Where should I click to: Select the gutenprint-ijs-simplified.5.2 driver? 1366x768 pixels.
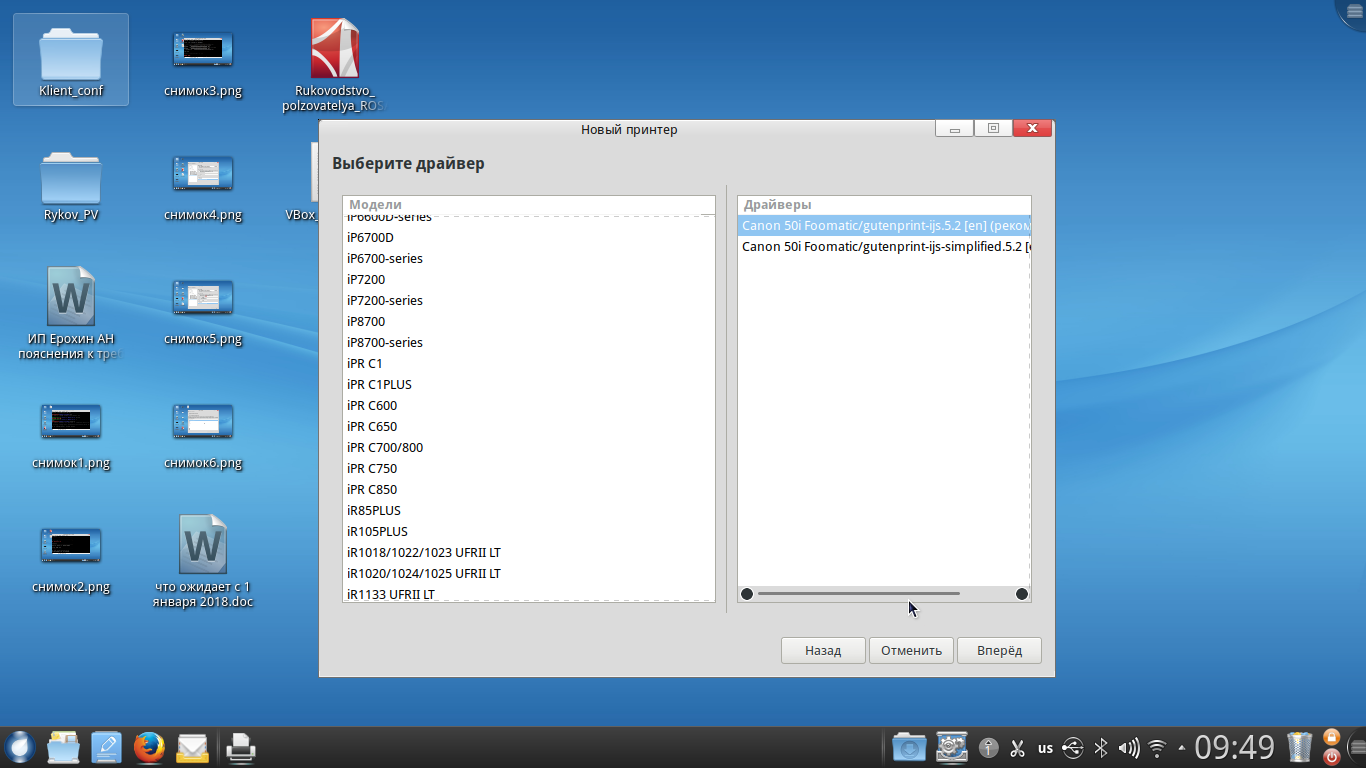(884, 246)
